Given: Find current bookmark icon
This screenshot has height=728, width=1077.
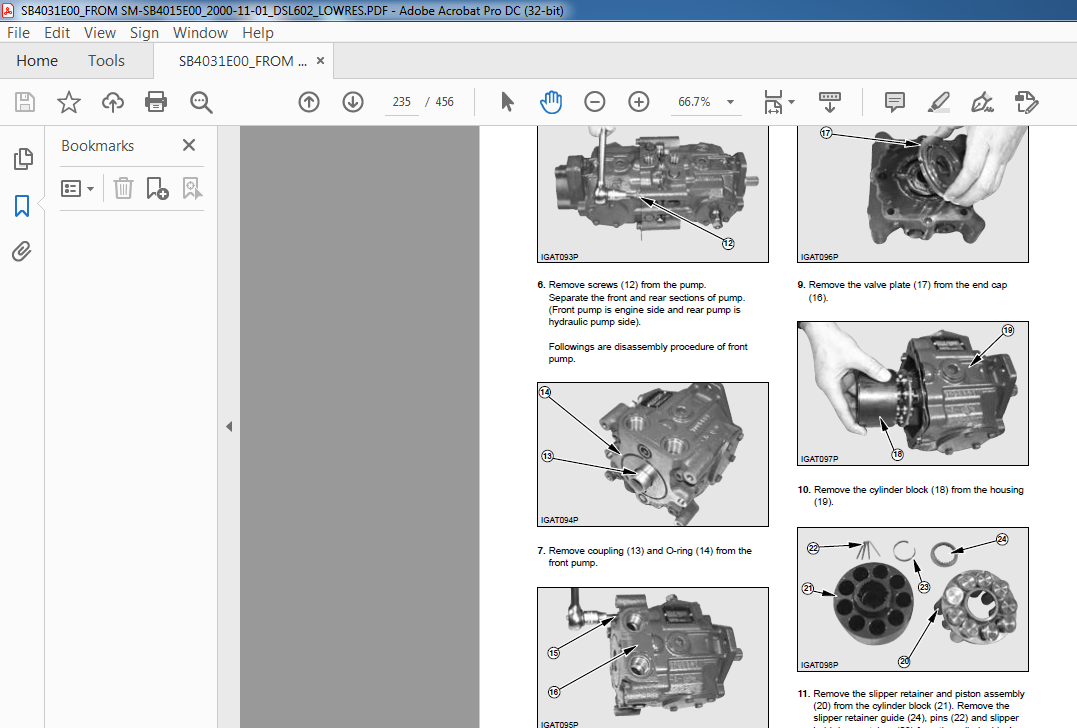Looking at the screenshot, I should coord(192,188).
